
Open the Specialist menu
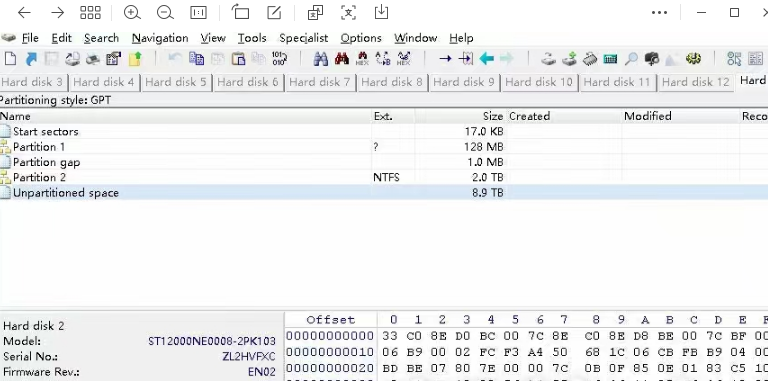point(304,38)
